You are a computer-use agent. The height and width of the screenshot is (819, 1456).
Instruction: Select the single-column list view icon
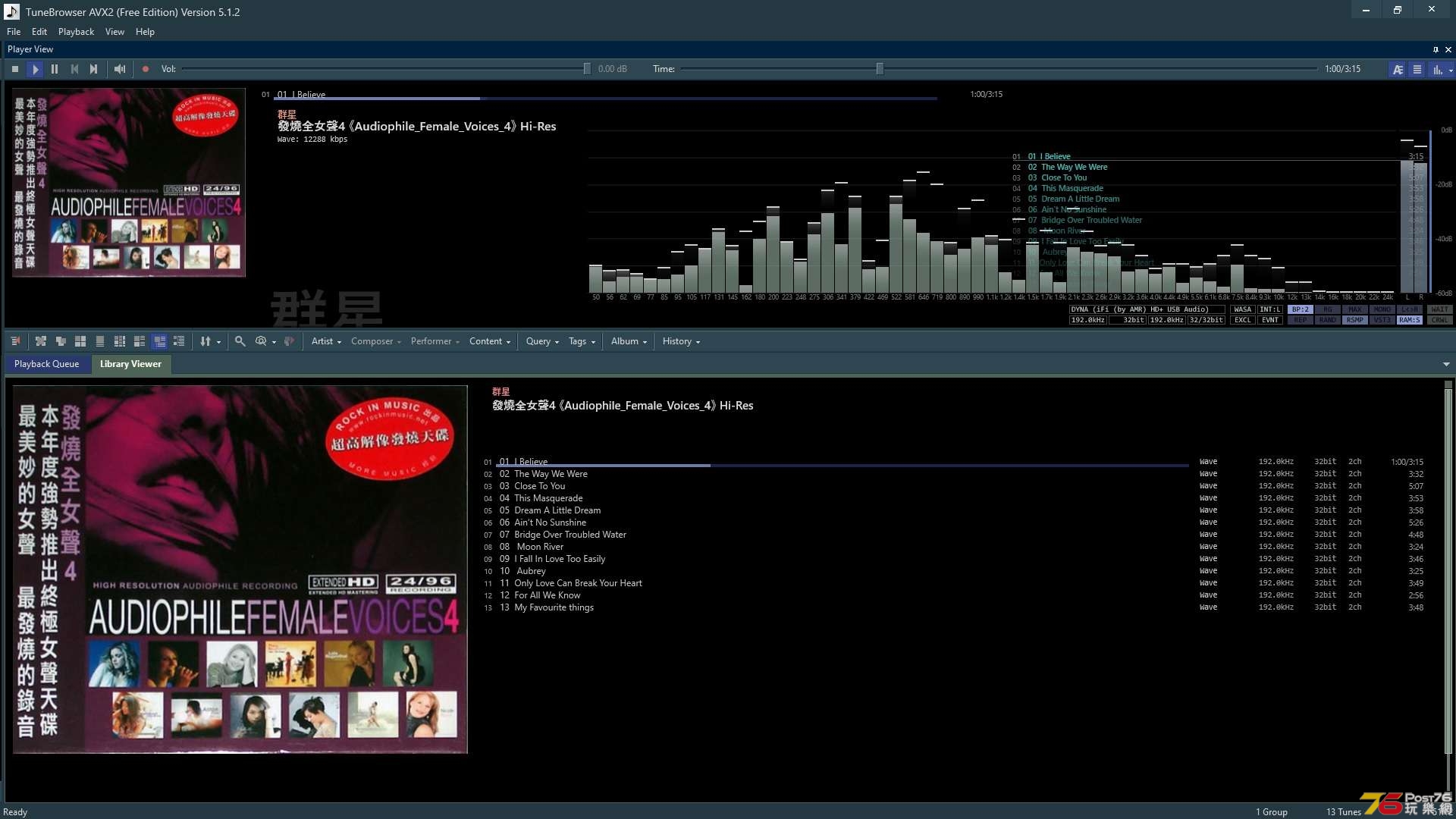(100, 341)
